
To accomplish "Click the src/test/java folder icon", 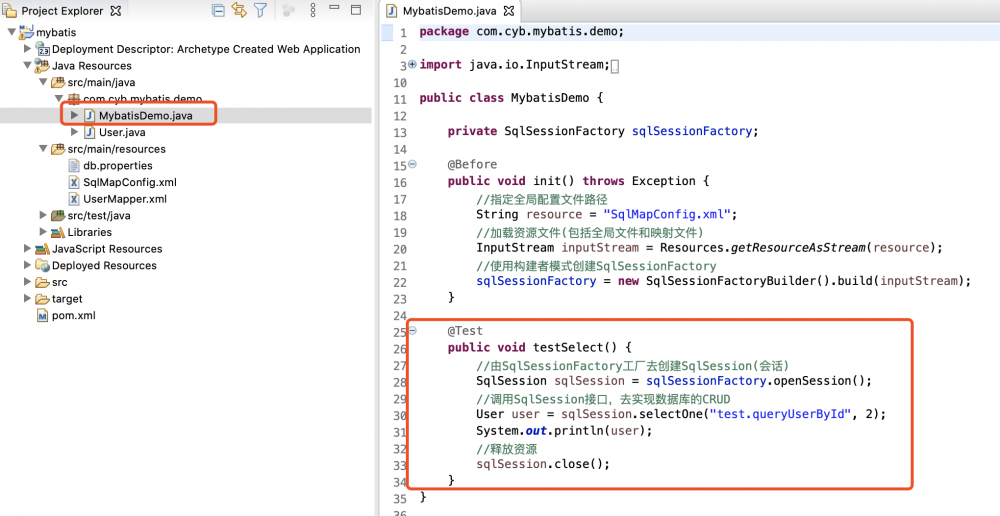I will click(x=58, y=215).
